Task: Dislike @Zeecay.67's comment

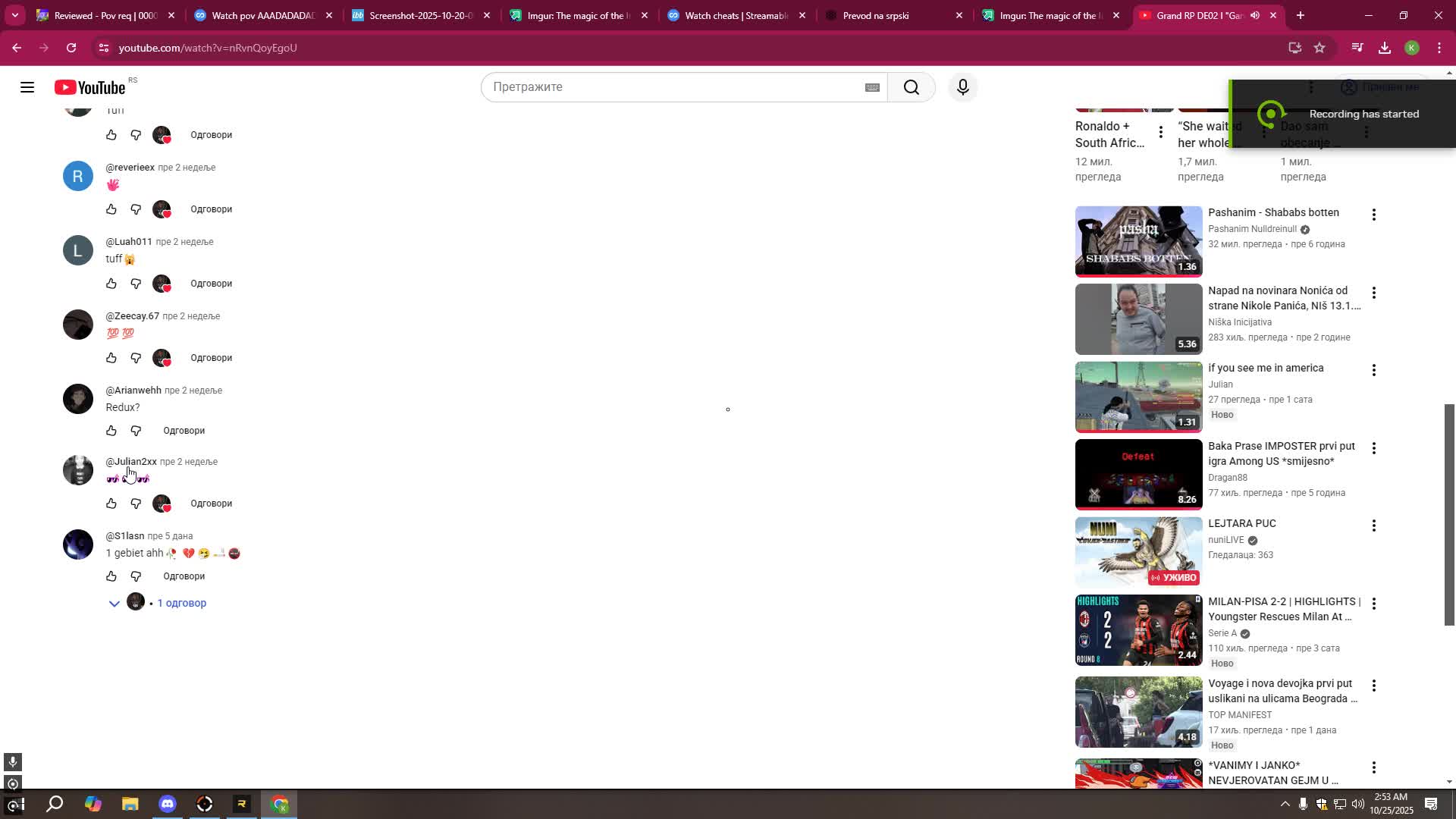Action: pos(136,358)
